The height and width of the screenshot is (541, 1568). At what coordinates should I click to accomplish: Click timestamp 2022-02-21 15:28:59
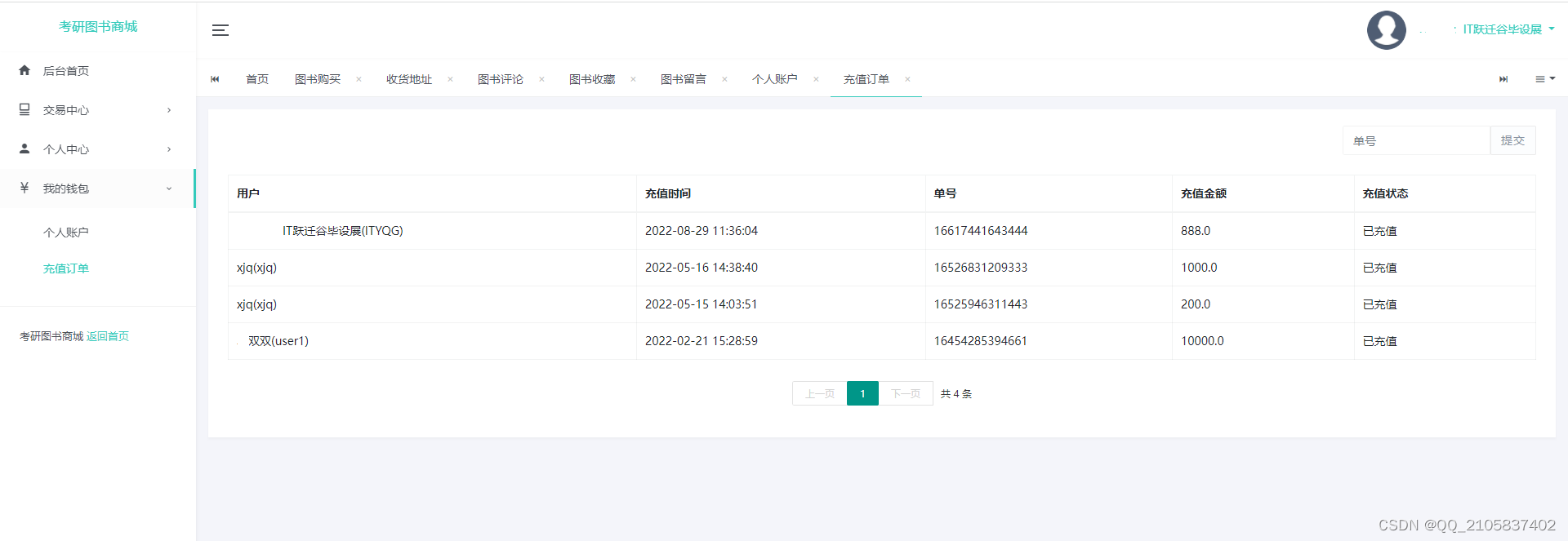(x=702, y=341)
